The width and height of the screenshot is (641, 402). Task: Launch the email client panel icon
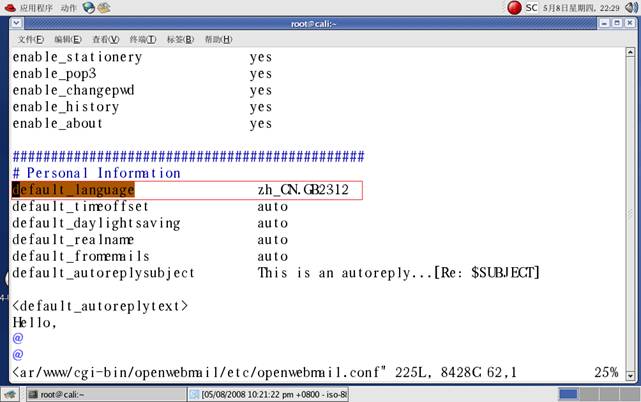click(x=105, y=7)
